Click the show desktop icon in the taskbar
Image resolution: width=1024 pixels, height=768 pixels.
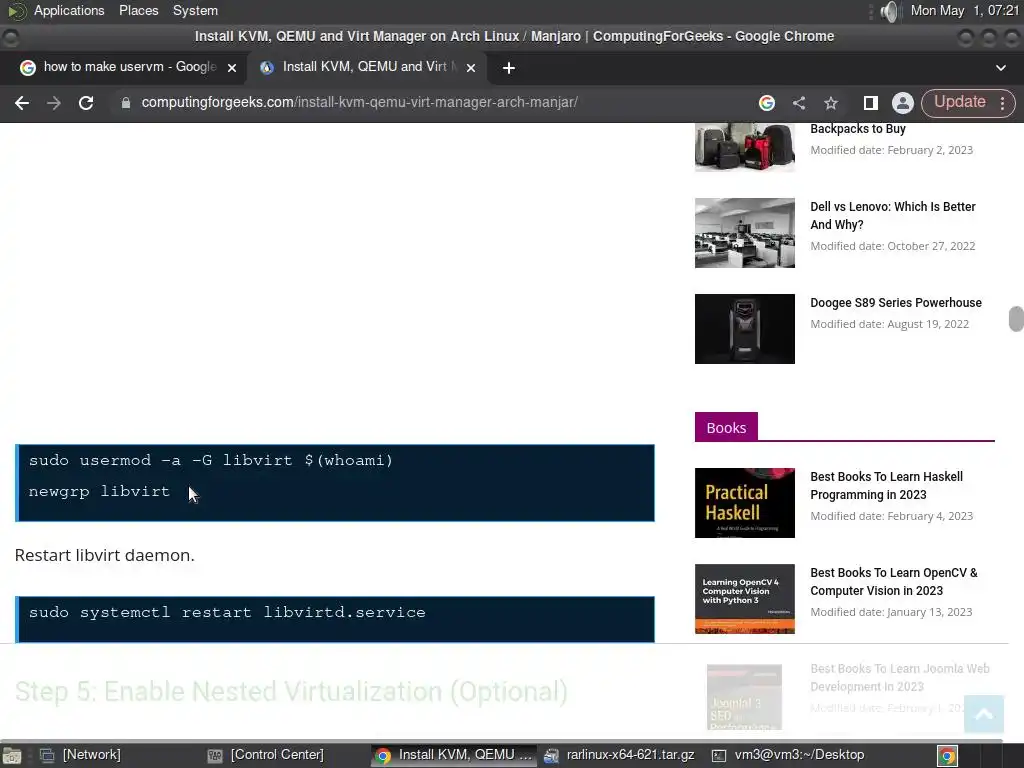(x=12, y=756)
